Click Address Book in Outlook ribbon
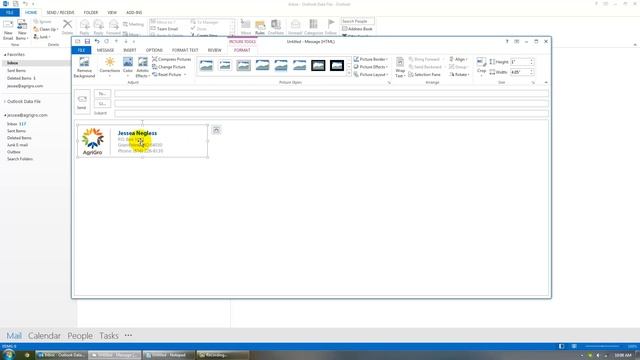 (357, 29)
